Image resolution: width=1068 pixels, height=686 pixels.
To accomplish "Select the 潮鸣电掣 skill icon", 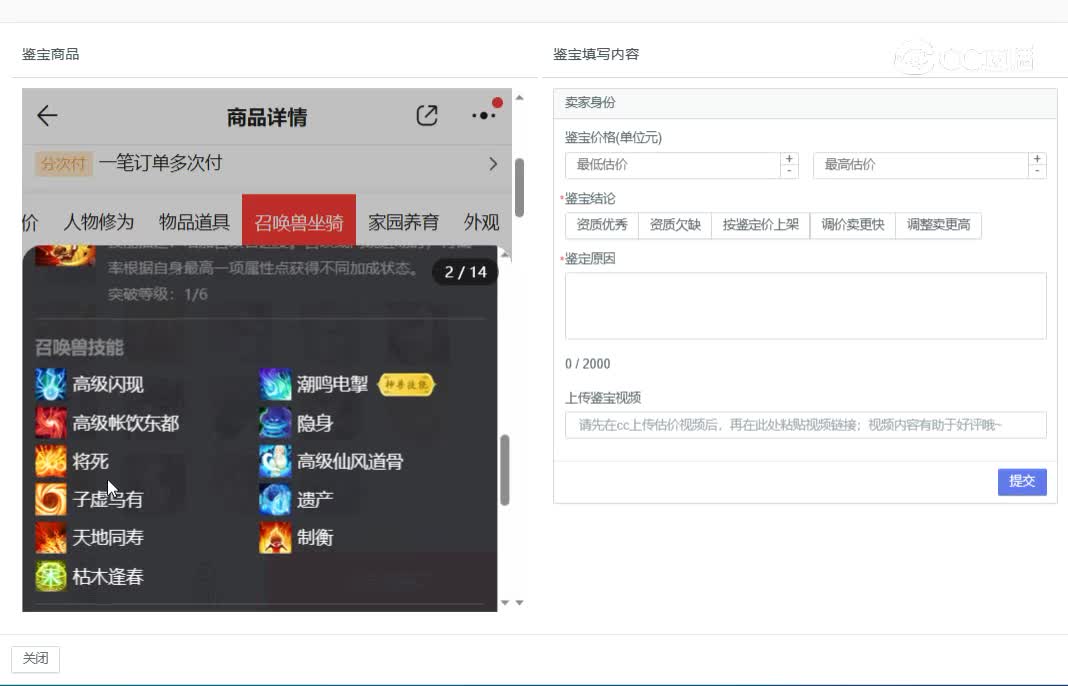I will (275, 384).
